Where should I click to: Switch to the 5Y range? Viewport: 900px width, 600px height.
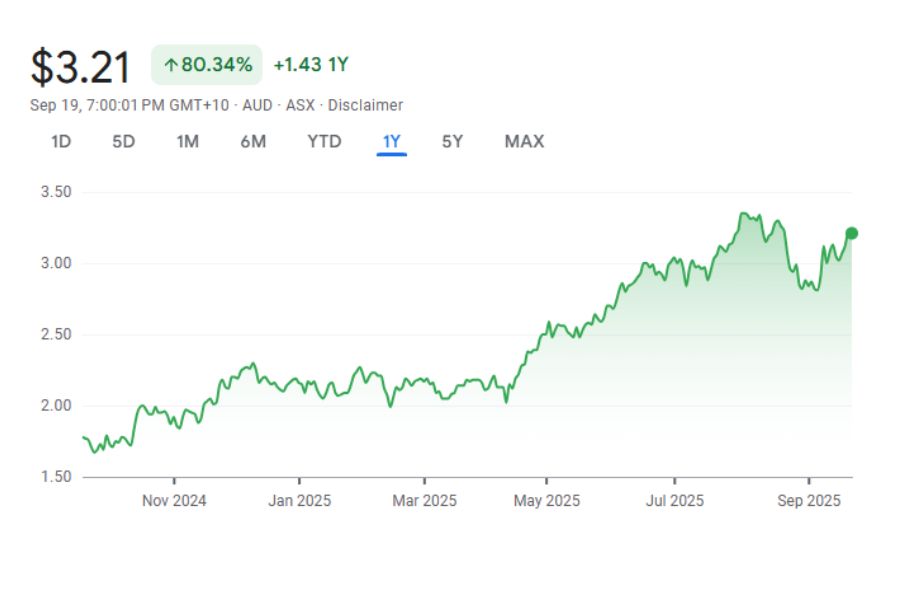coord(452,142)
